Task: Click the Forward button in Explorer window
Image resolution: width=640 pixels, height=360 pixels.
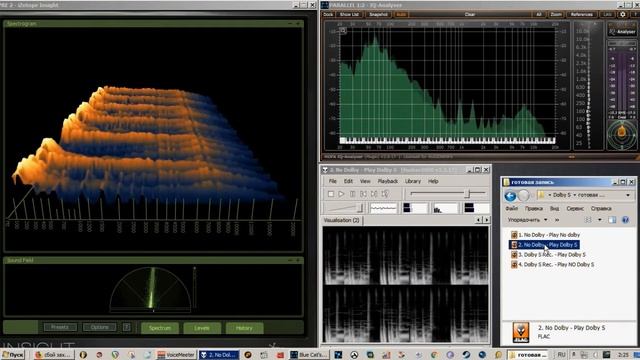Action: pyautogui.click(x=524, y=196)
